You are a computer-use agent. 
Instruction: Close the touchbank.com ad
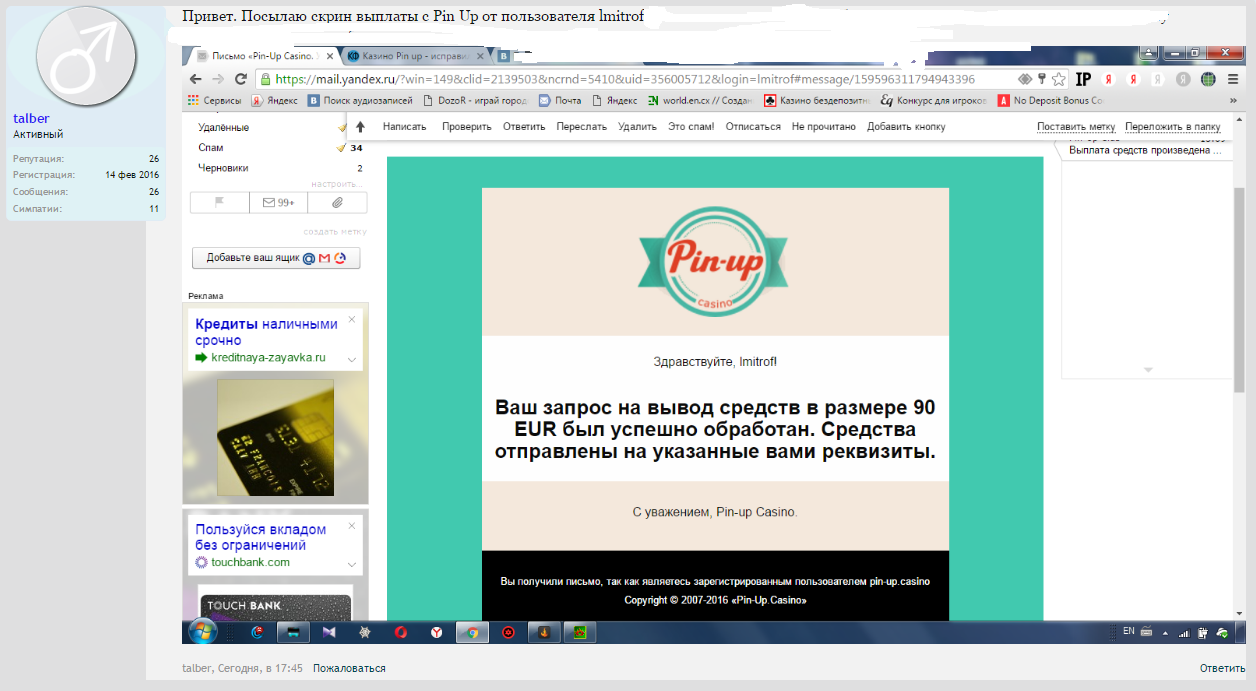pos(352,526)
